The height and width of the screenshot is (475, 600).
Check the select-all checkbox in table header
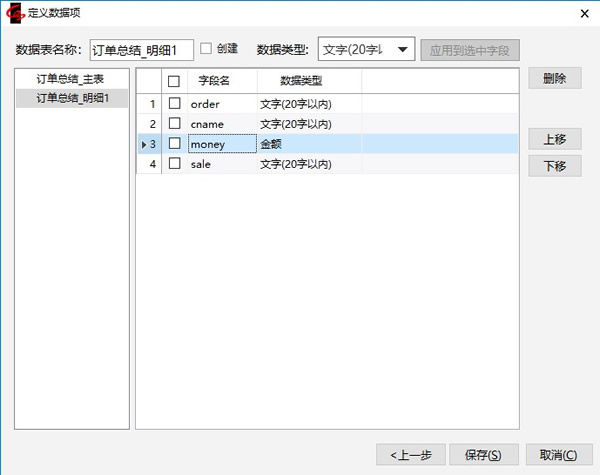[x=174, y=81]
